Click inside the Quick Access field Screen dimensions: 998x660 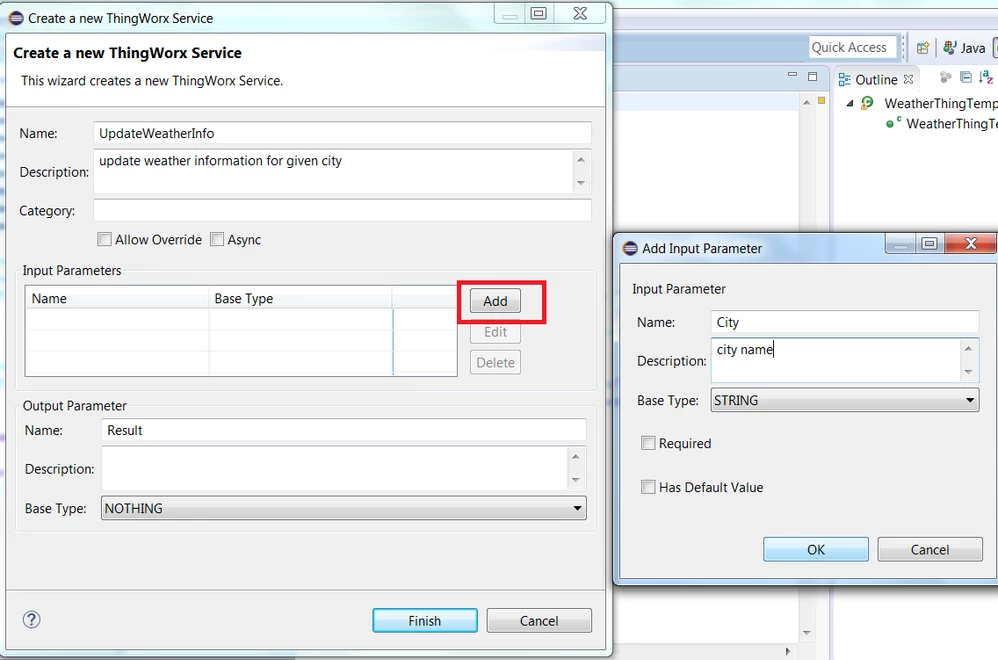click(852, 47)
